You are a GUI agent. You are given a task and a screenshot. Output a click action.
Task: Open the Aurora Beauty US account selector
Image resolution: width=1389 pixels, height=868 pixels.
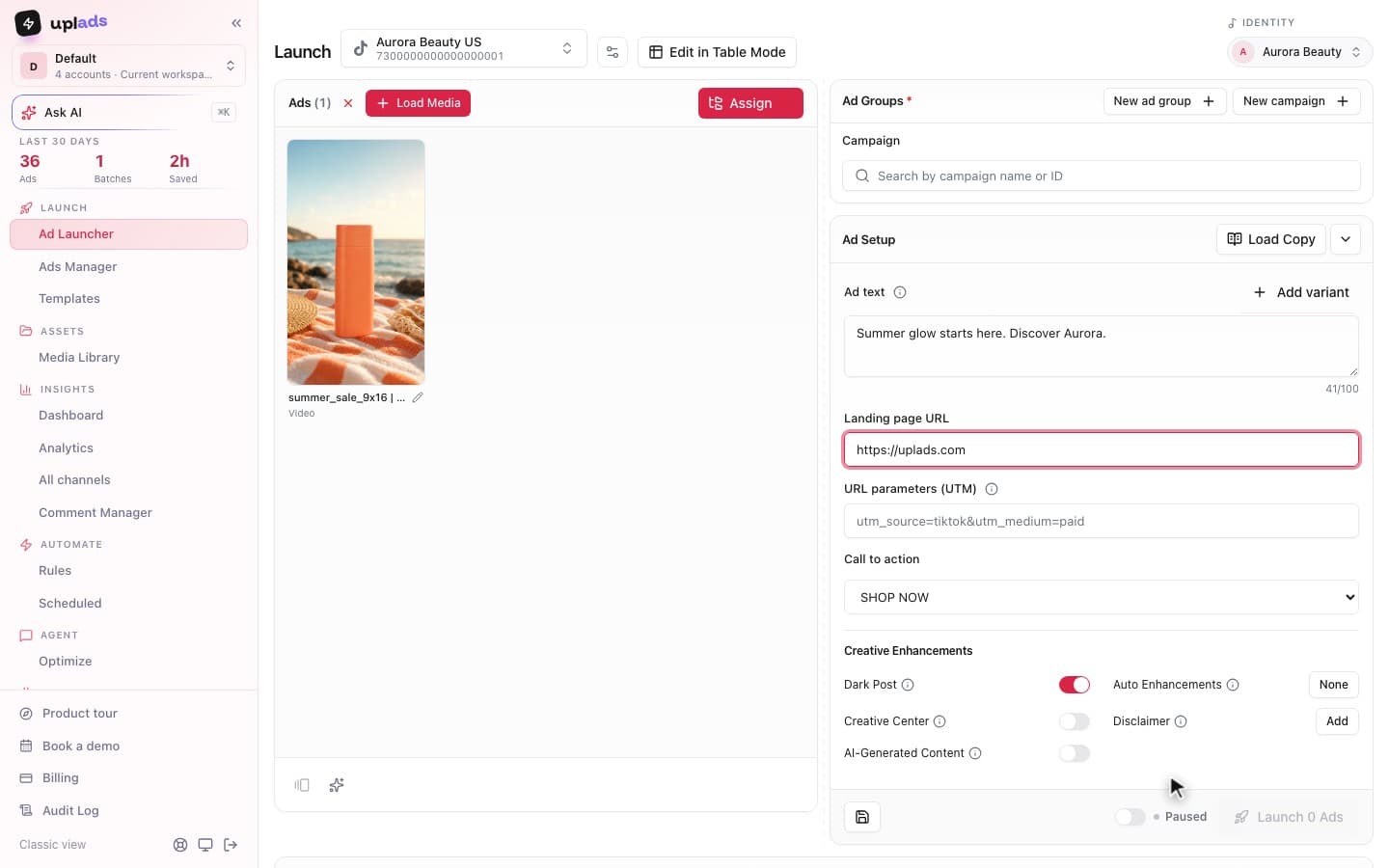pos(464,48)
